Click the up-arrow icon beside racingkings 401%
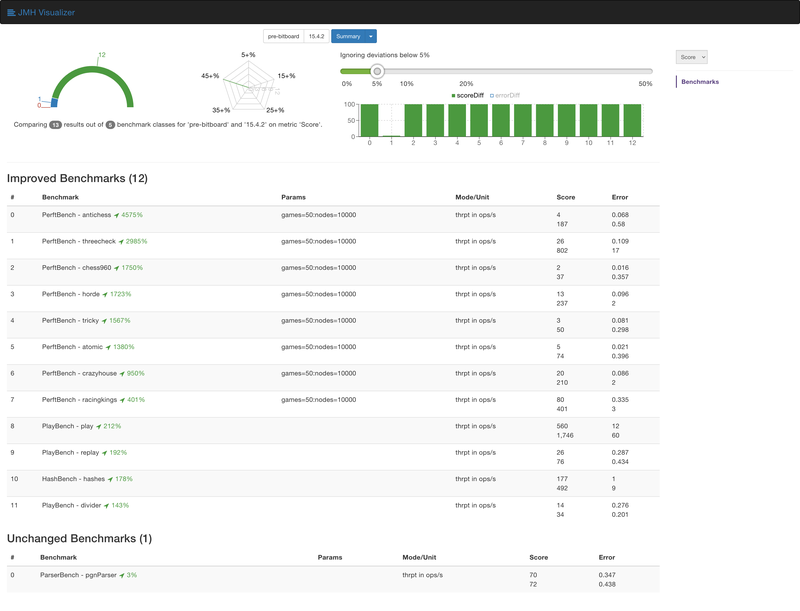 coord(122,400)
